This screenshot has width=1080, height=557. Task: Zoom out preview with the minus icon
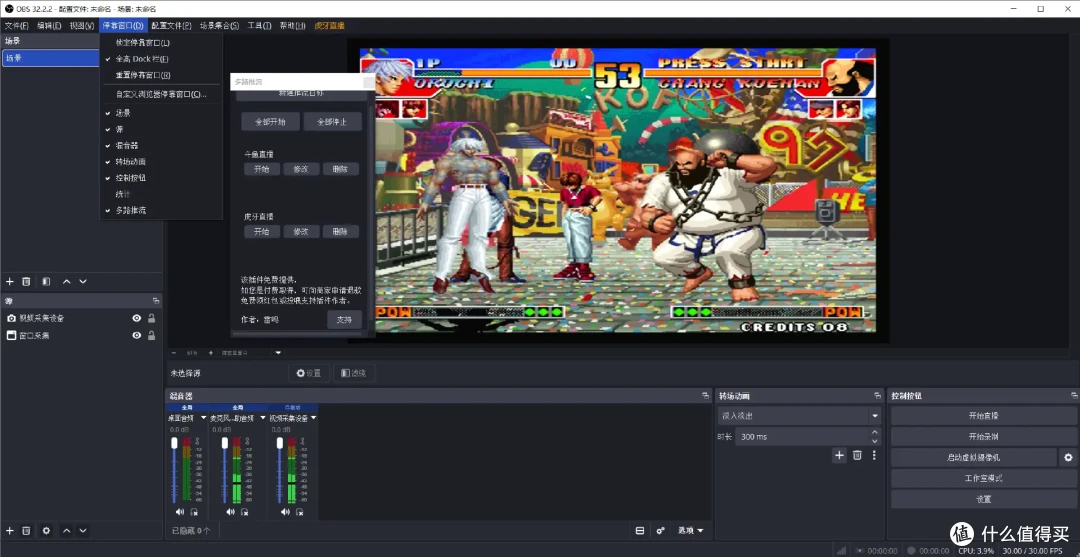(174, 353)
